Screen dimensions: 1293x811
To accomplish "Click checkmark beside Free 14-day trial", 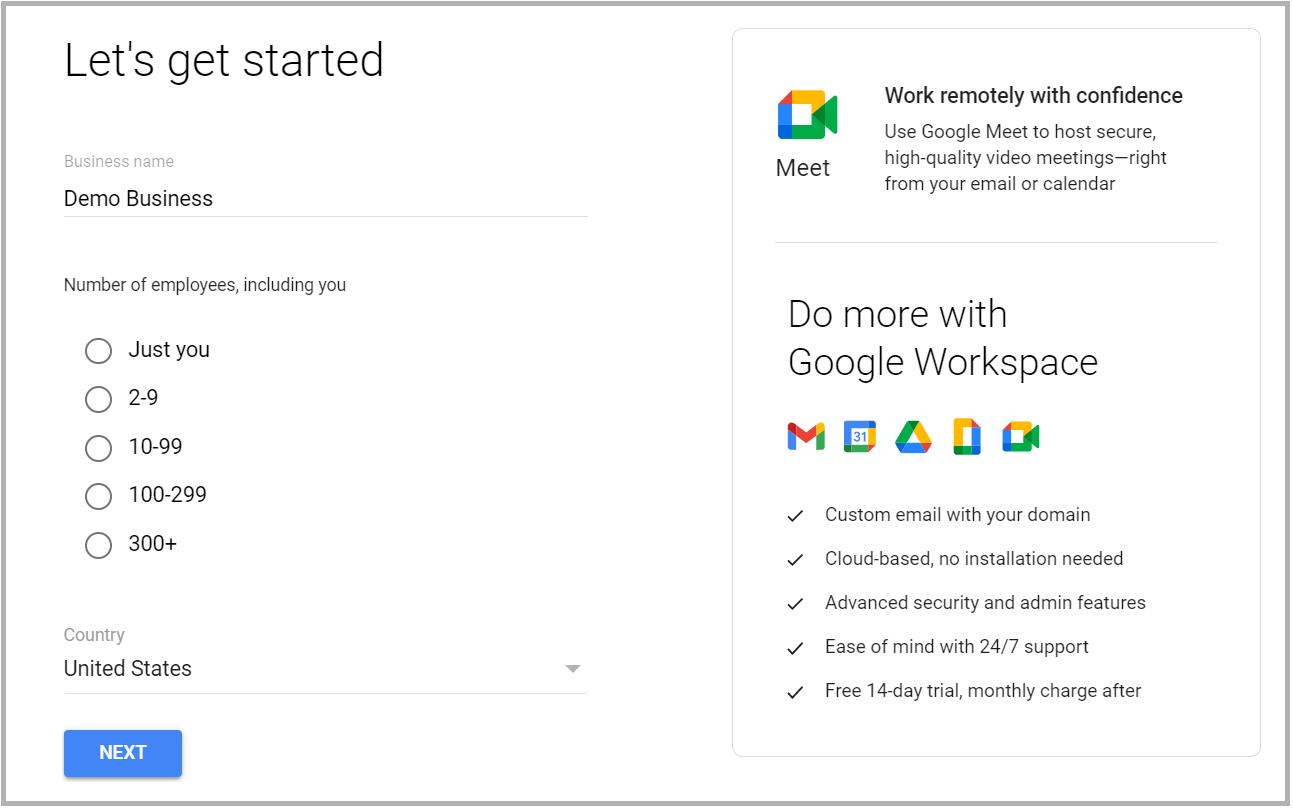I will pyautogui.click(x=795, y=692).
